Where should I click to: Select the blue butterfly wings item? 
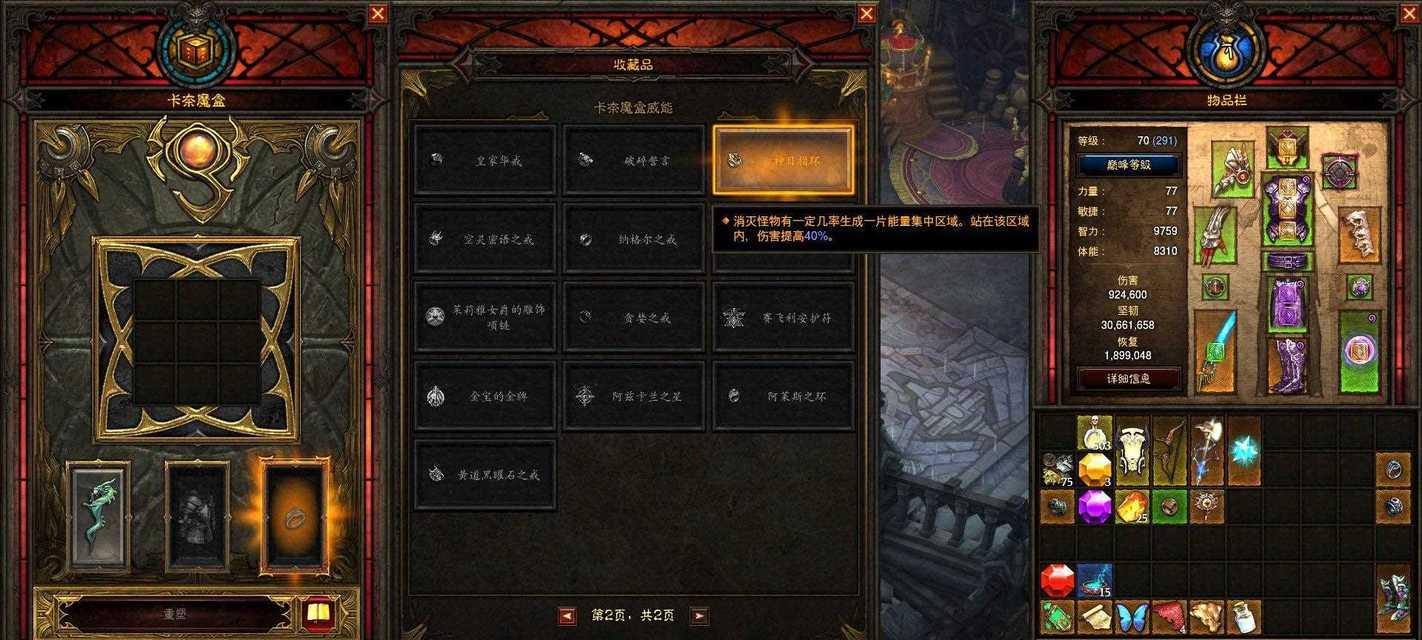[x=1132, y=616]
